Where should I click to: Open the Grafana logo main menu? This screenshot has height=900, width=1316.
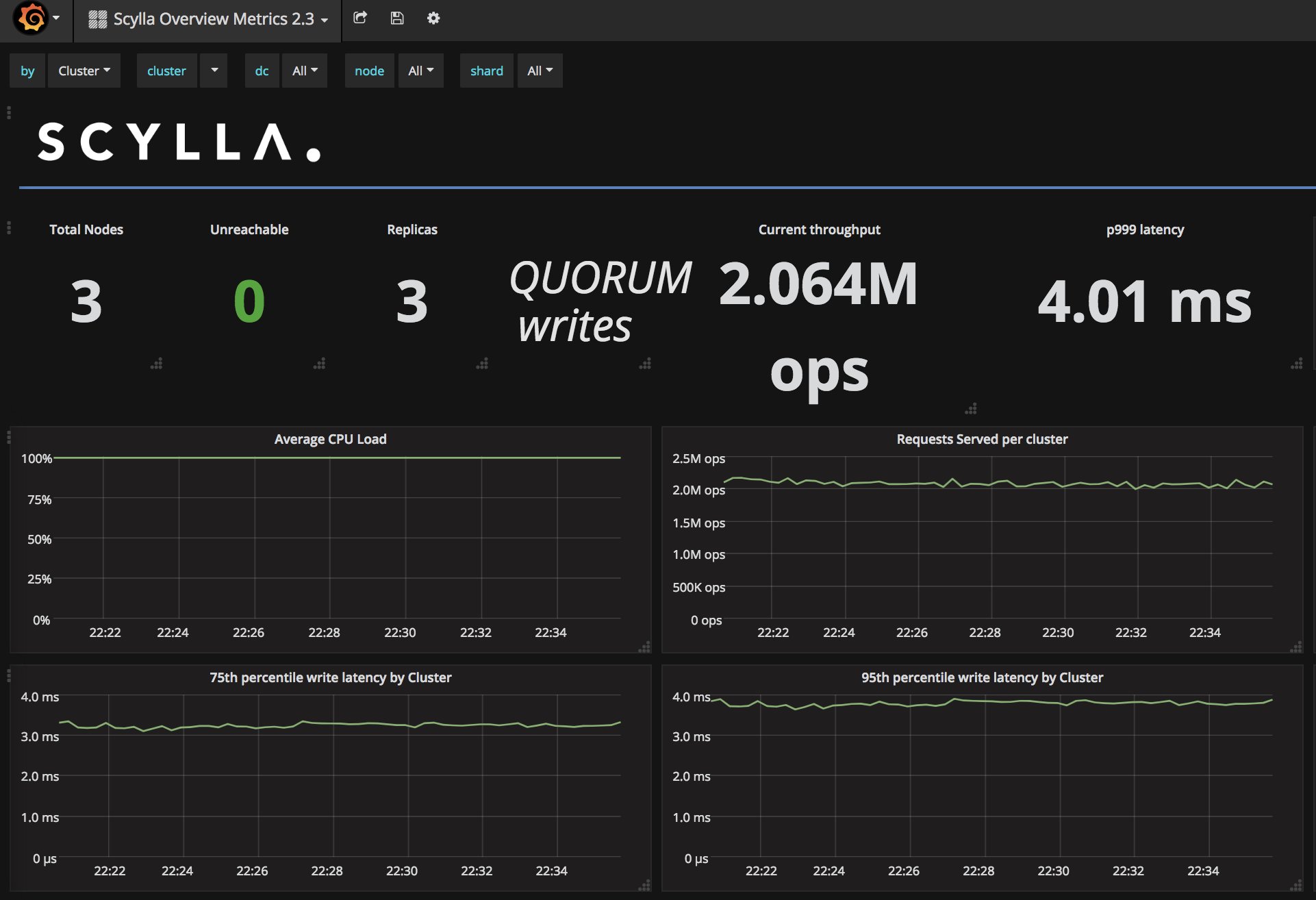31,18
